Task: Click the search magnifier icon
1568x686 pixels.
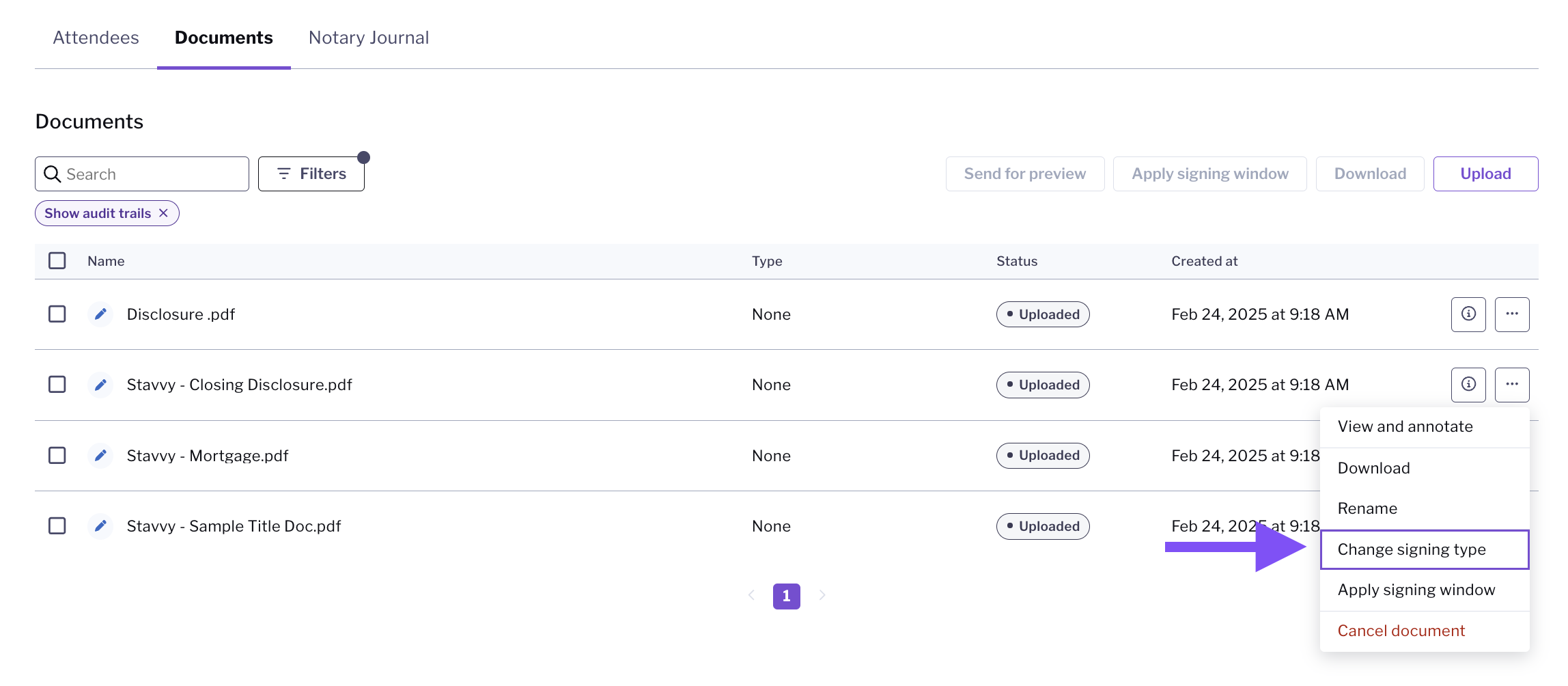Action: [52, 174]
